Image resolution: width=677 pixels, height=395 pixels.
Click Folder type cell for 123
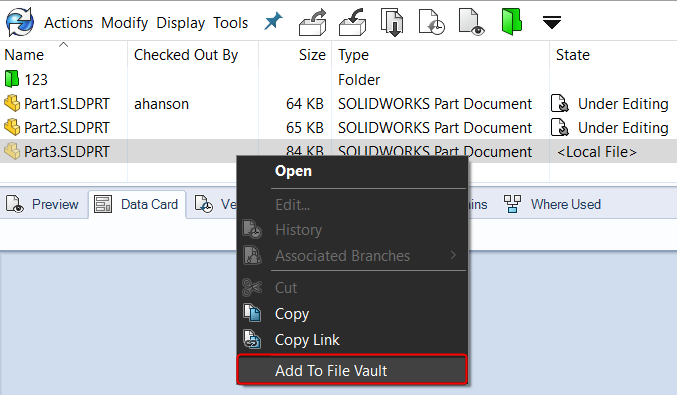point(359,80)
